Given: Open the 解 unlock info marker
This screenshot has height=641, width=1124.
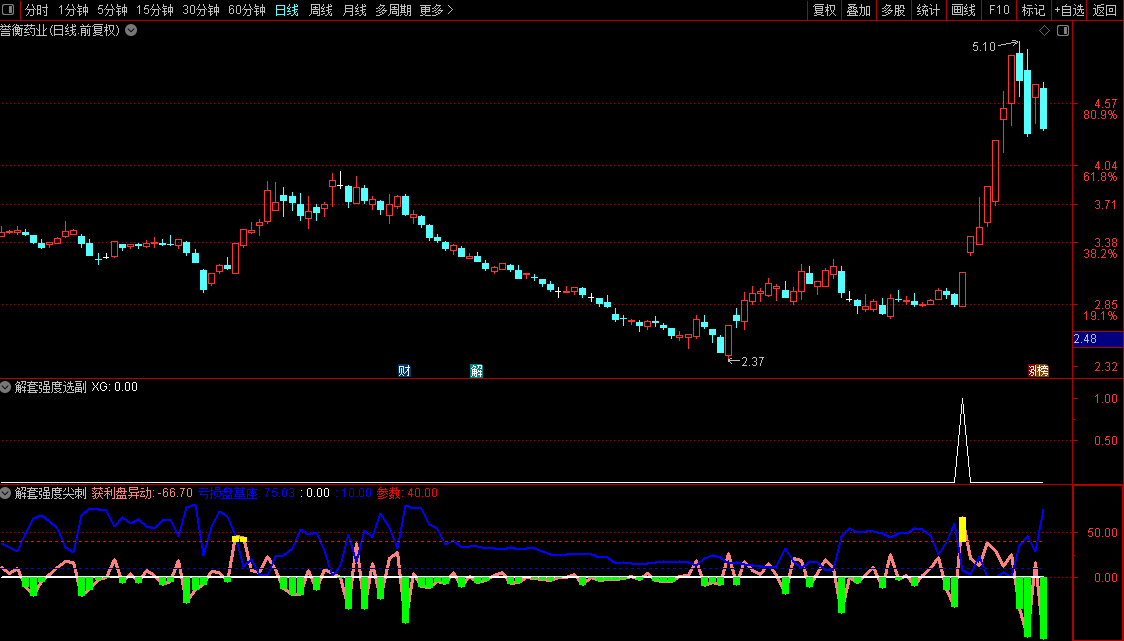Looking at the screenshot, I should click(x=477, y=371).
